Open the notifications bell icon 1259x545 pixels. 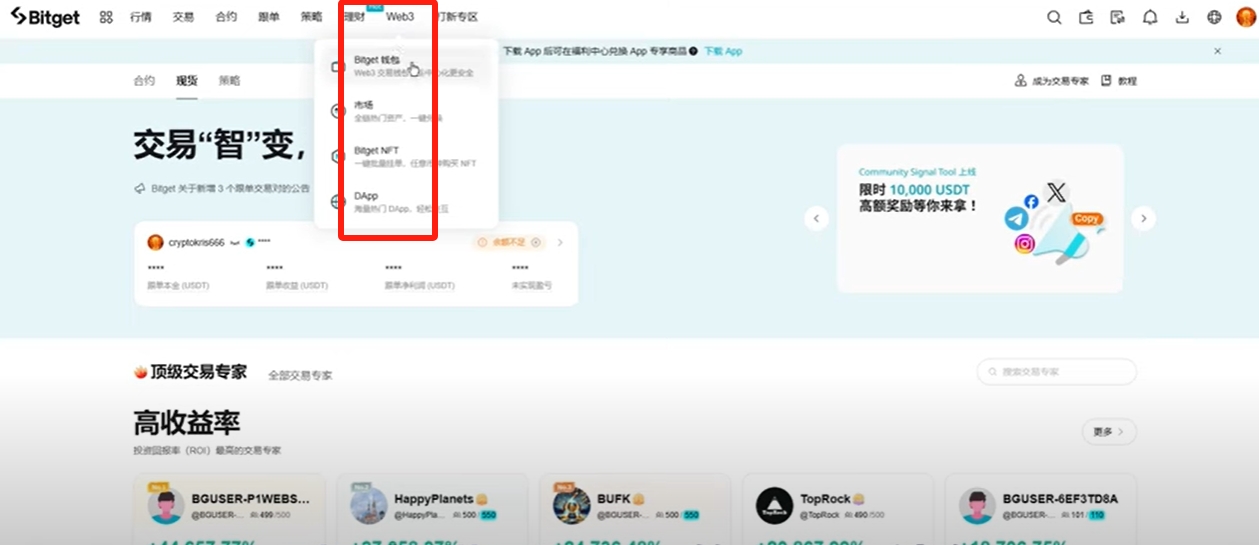[1150, 17]
